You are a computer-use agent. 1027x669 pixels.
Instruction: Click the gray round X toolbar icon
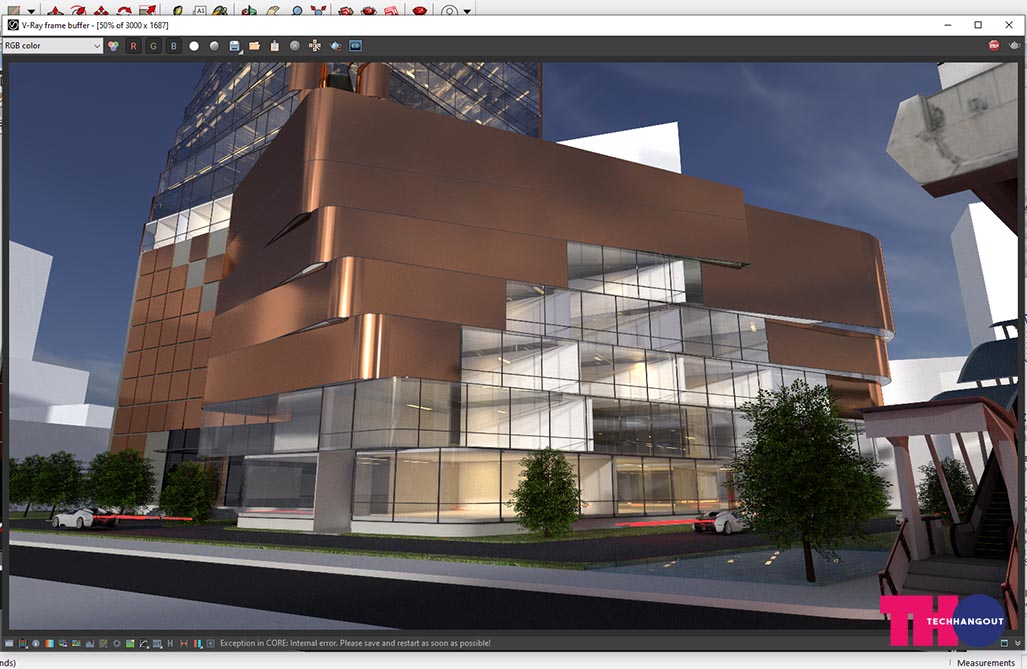coord(295,46)
